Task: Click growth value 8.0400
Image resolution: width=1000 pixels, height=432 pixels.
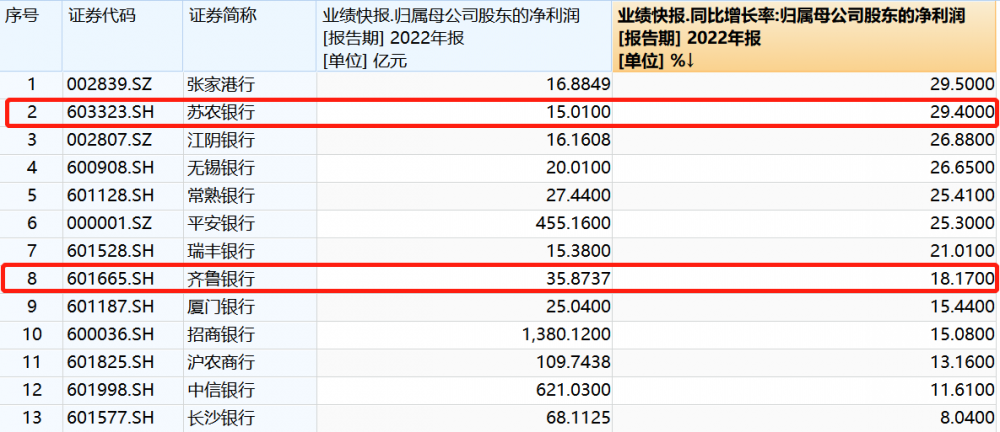Action: coord(969,418)
